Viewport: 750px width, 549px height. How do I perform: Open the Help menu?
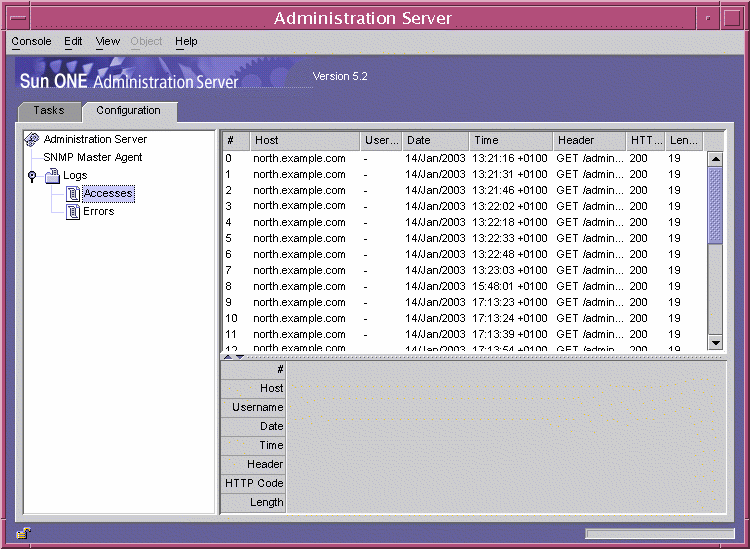click(x=186, y=42)
